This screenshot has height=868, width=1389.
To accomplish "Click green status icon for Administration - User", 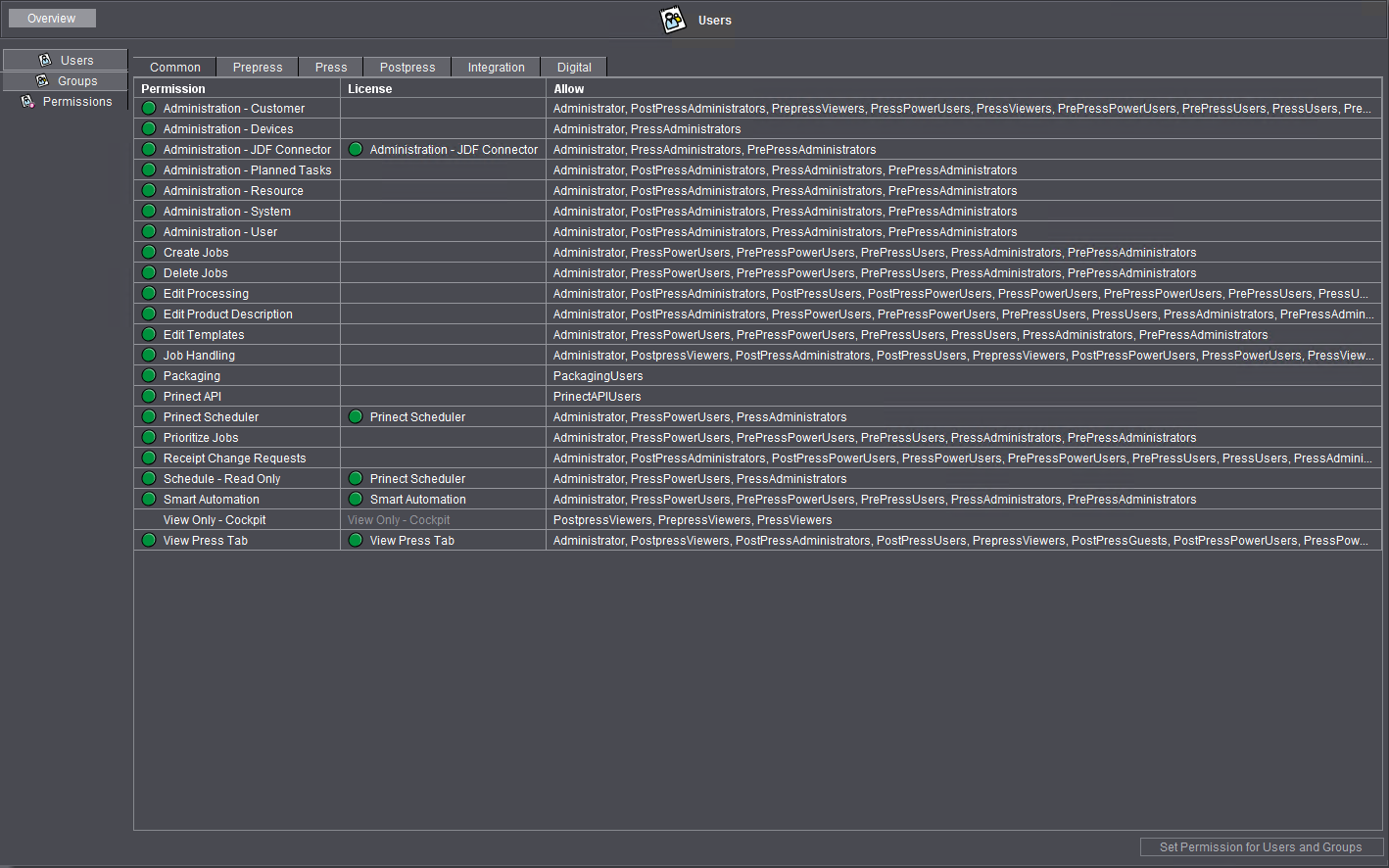I will [x=149, y=231].
